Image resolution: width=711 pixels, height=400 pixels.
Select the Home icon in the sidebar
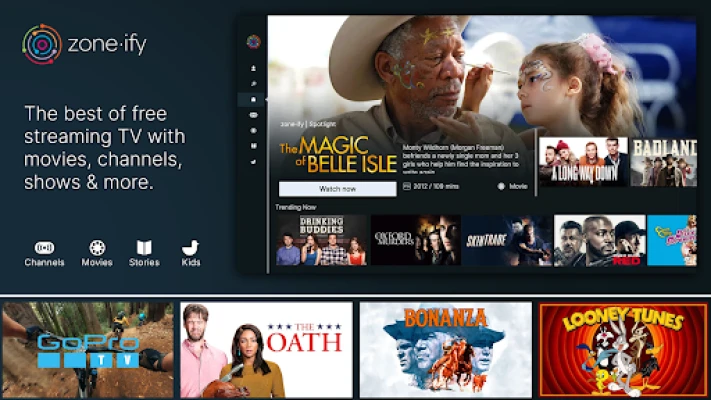[253, 99]
